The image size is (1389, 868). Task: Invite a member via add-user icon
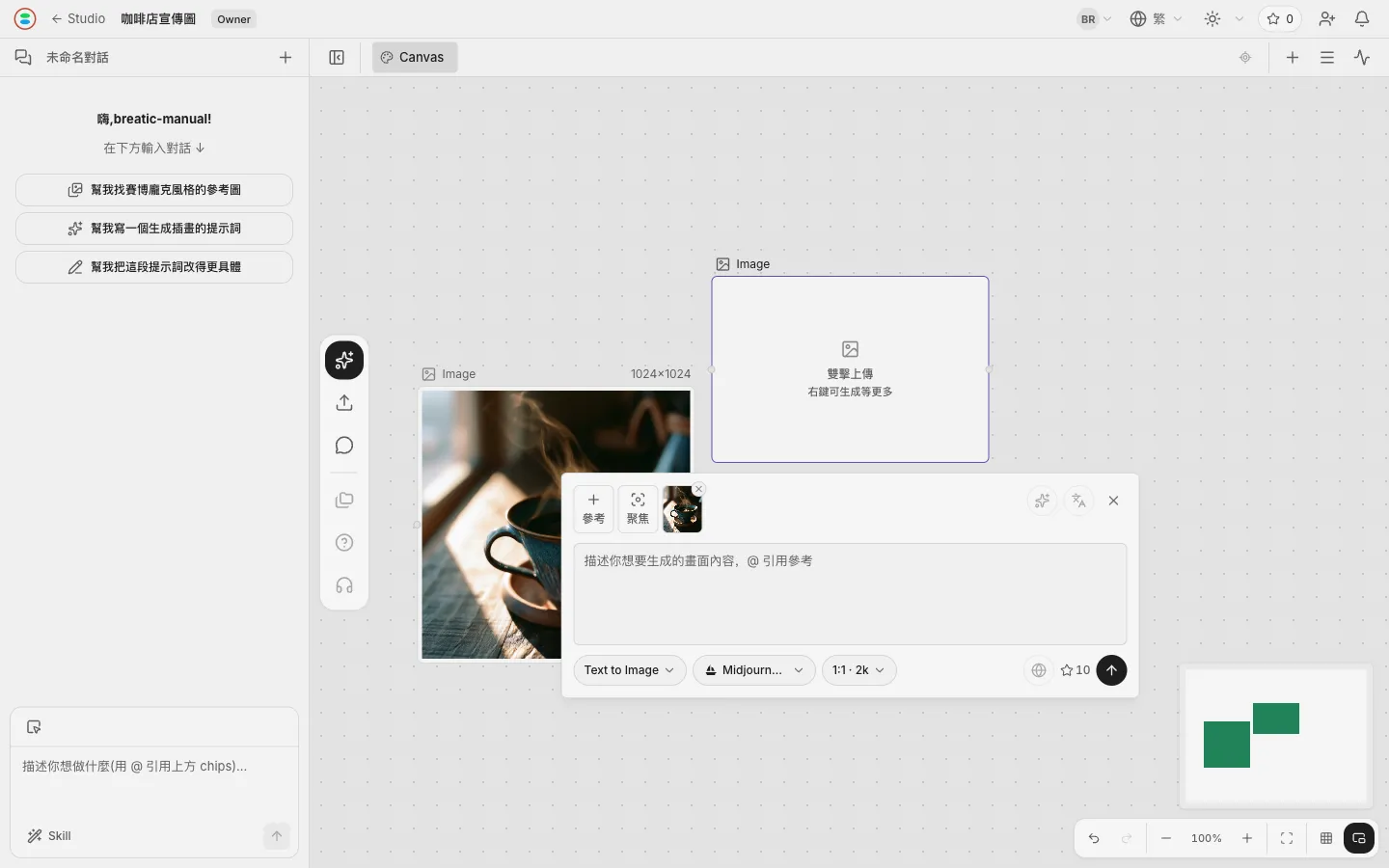(1327, 18)
